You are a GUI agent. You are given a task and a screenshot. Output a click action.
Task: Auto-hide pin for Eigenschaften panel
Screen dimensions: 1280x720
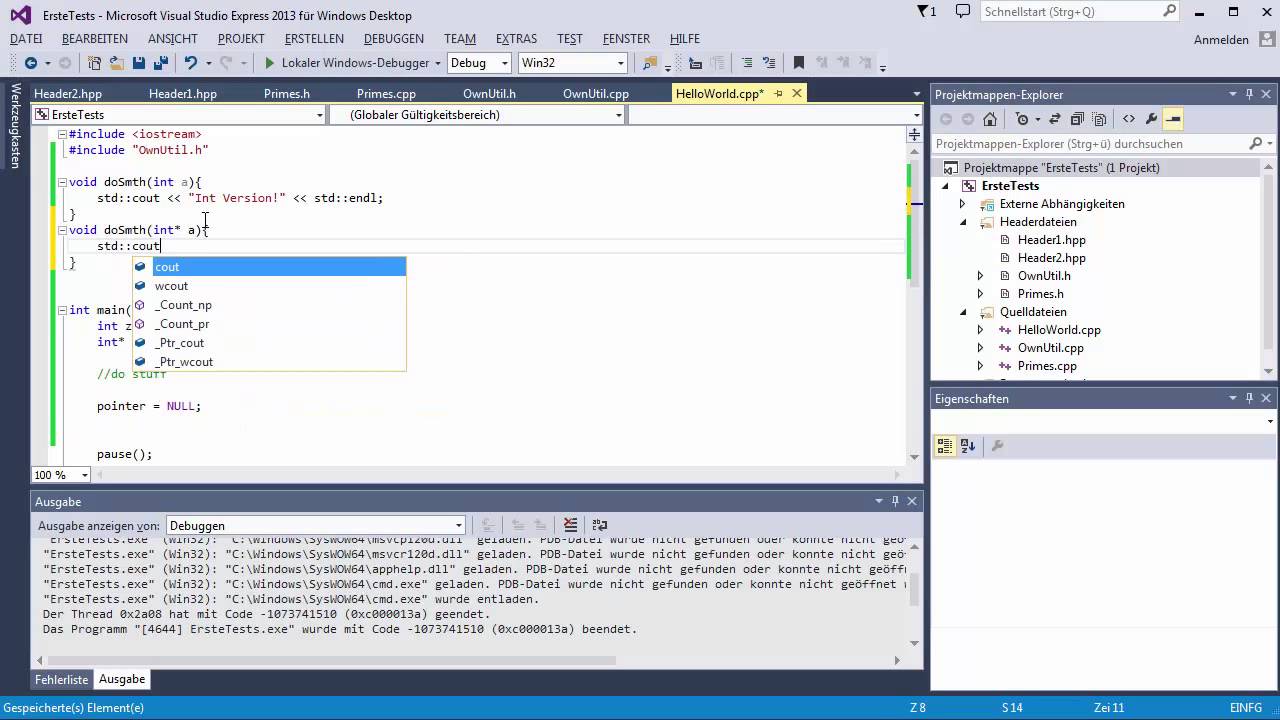point(1249,398)
